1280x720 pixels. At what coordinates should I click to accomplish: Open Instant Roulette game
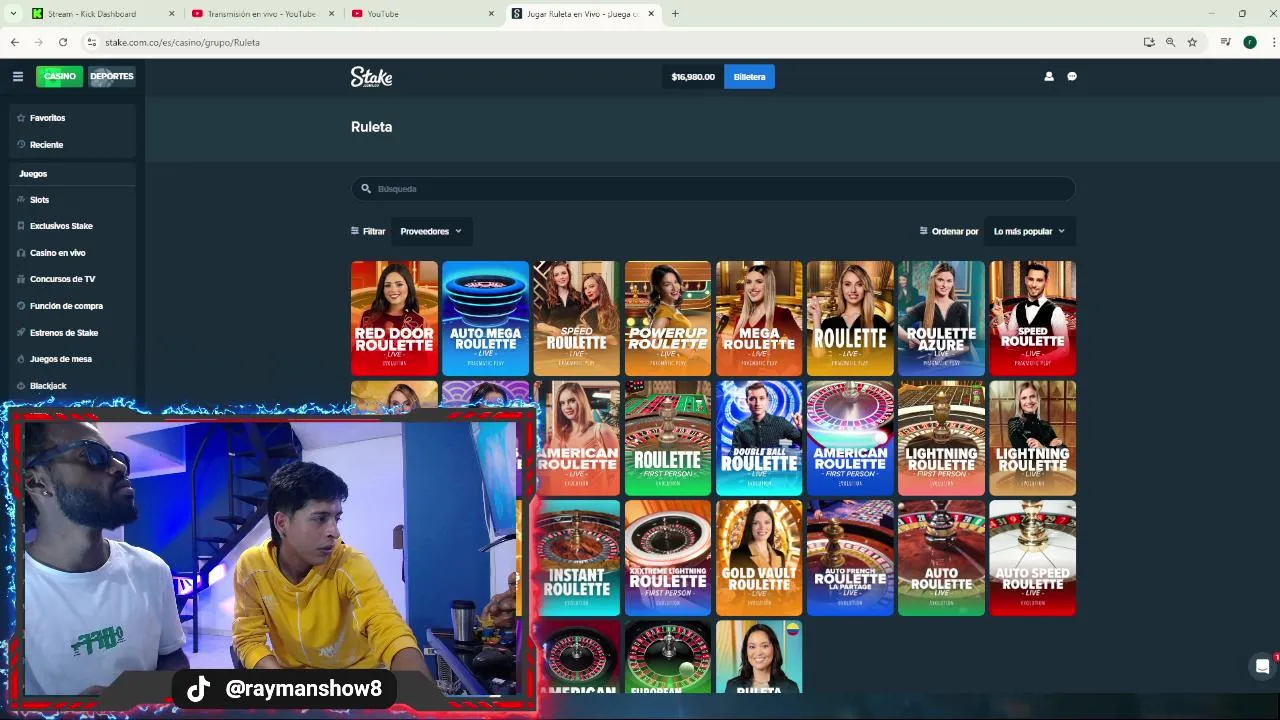pyautogui.click(x=576, y=558)
